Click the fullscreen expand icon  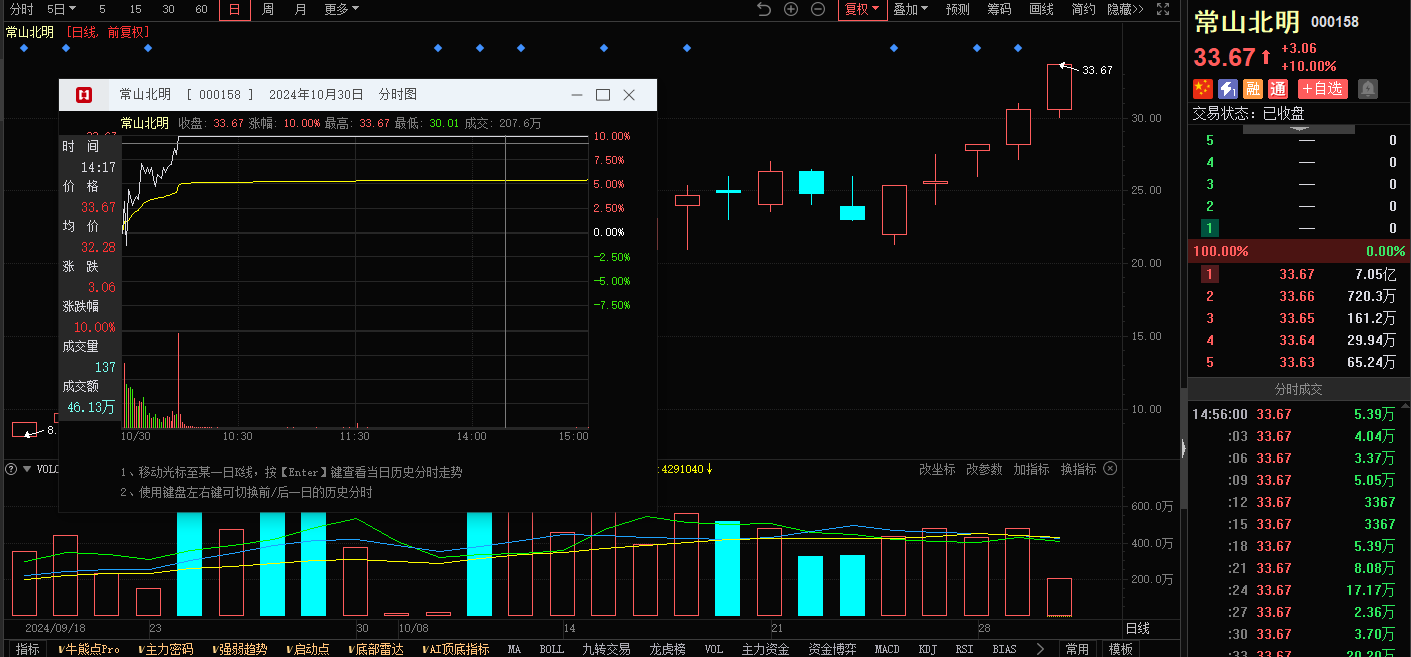(x=1163, y=9)
